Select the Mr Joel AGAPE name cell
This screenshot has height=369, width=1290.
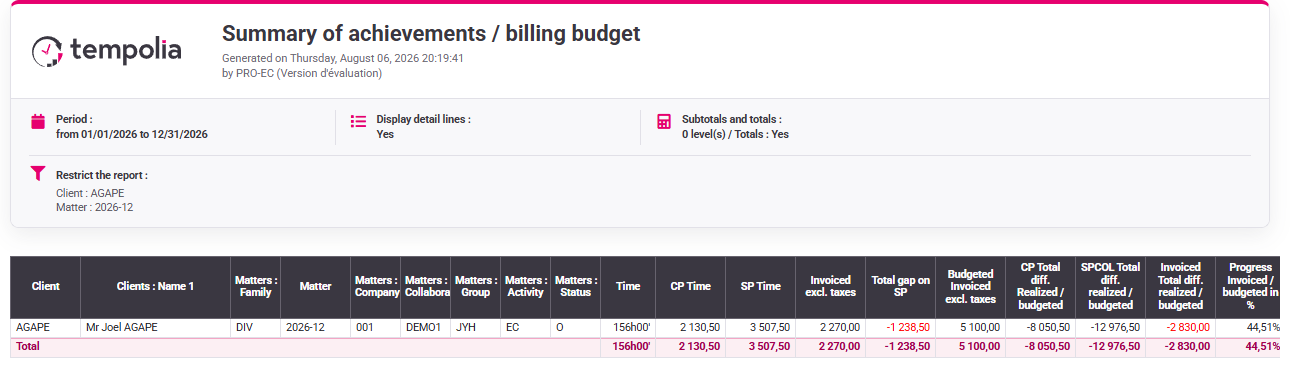coord(155,327)
